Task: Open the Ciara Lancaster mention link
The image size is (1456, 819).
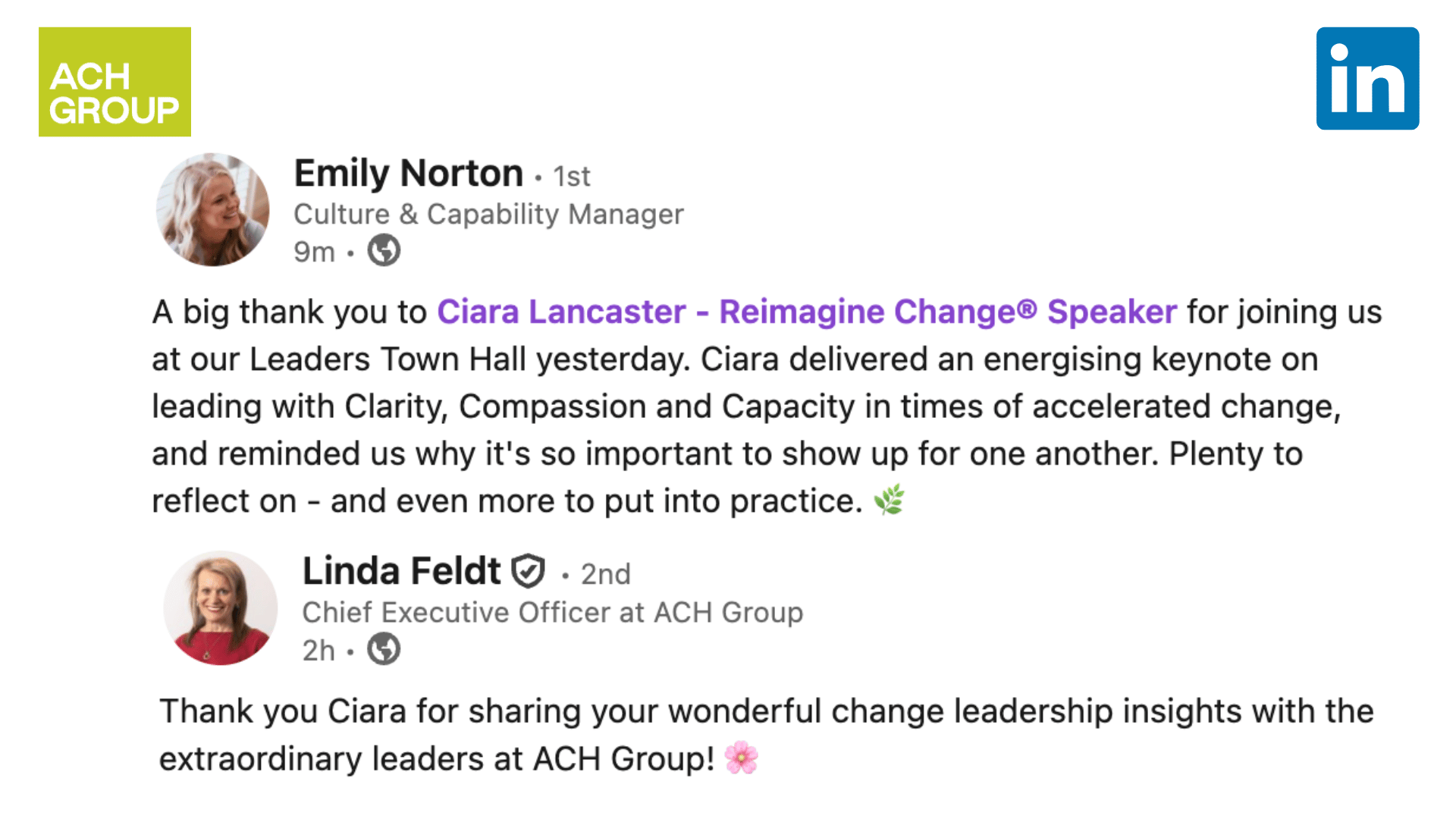Action: click(x=806, y=312)
